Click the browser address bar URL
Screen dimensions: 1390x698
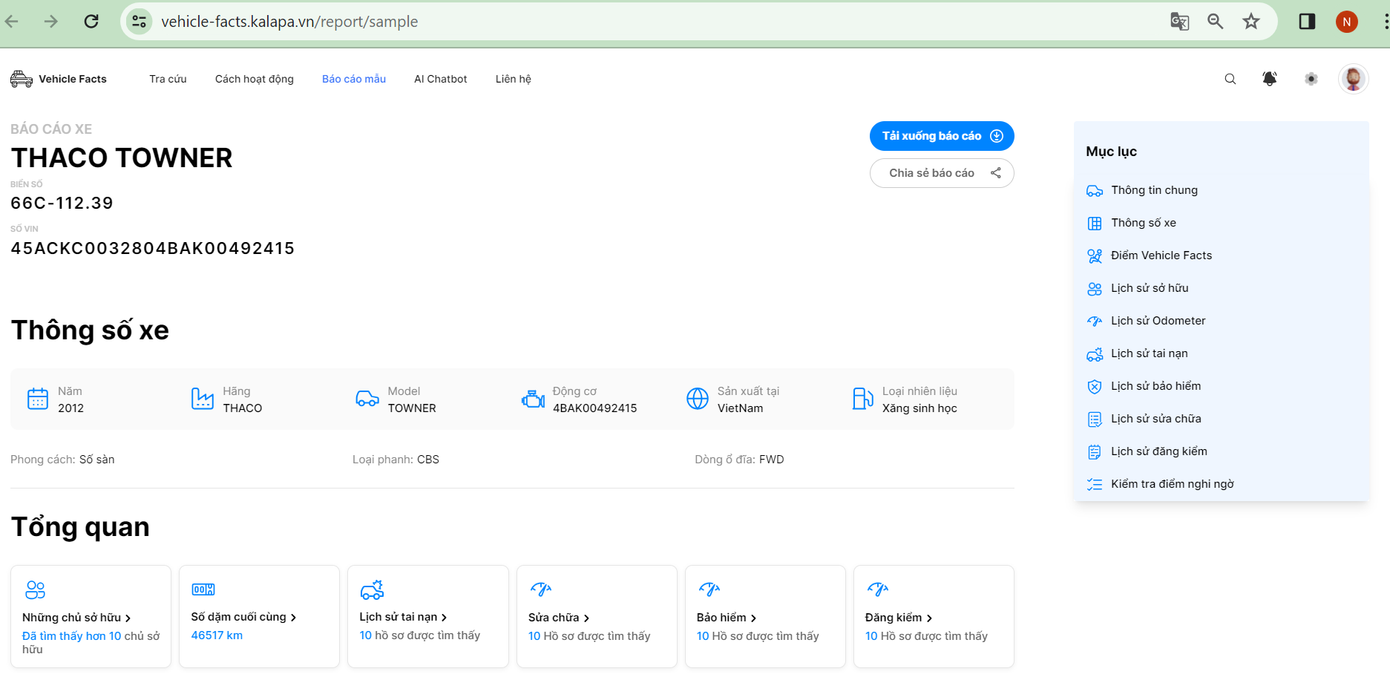point(289,21)
